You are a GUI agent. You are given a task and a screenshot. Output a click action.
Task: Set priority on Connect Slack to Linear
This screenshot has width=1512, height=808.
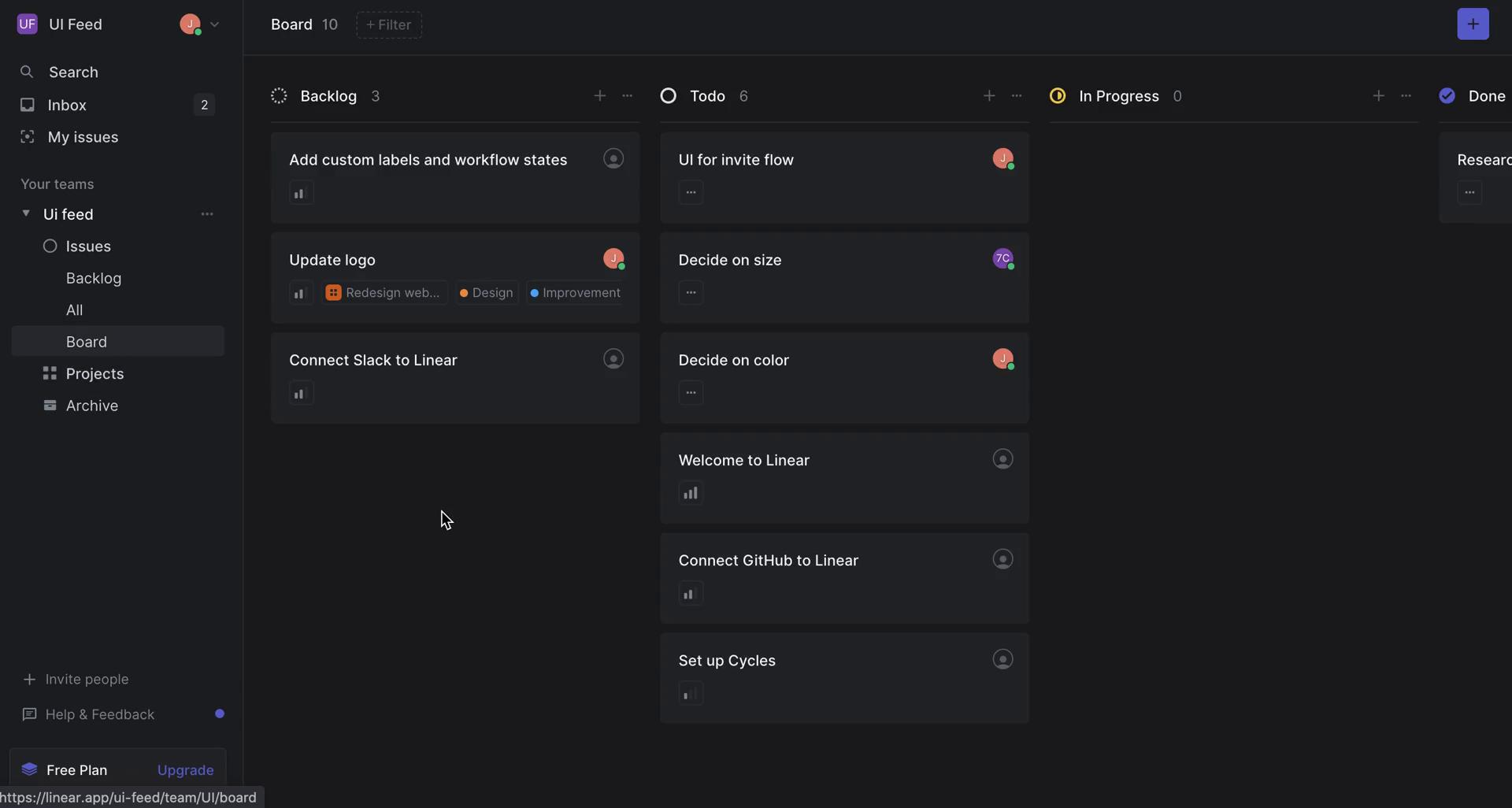(x=301, y=393)
